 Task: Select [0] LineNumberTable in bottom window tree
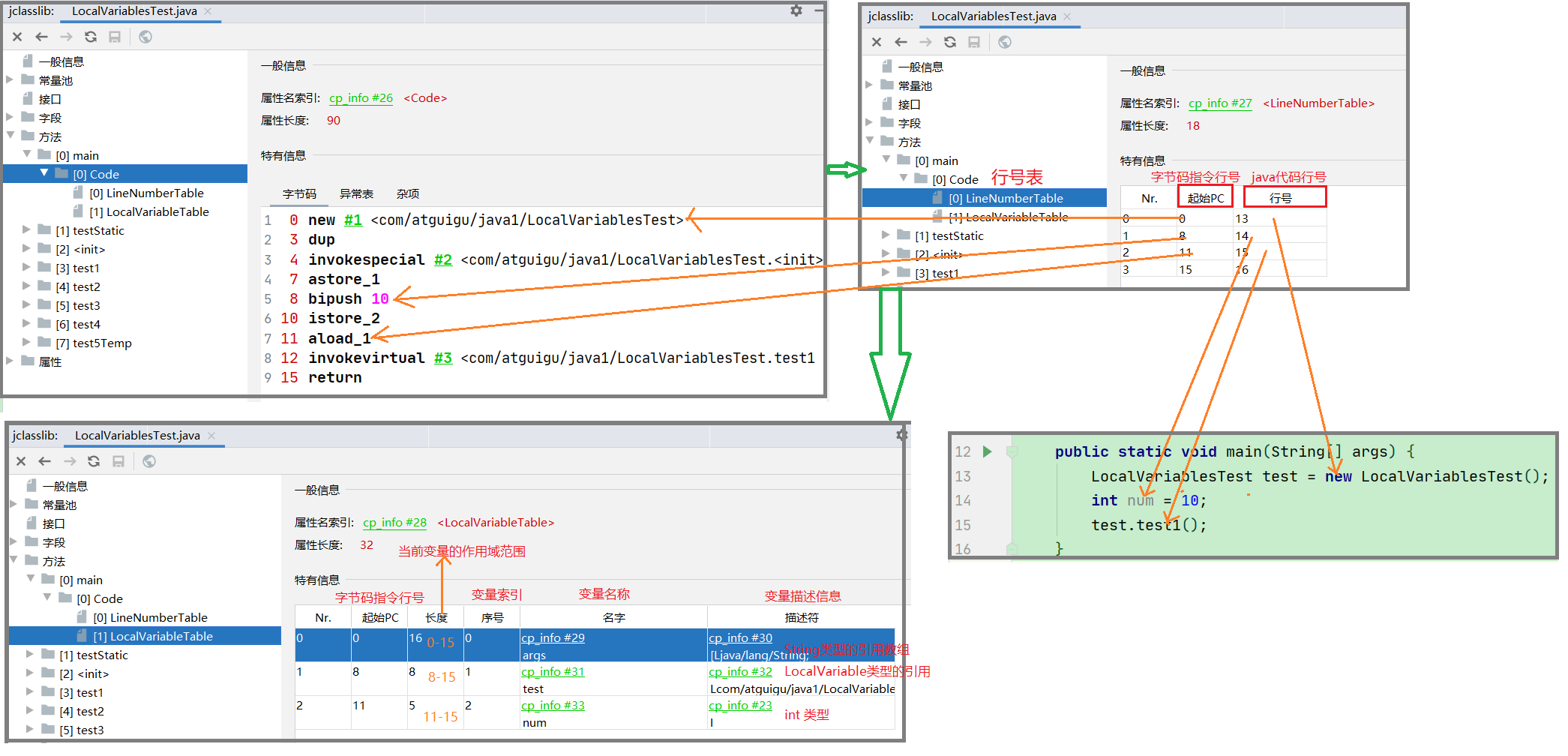(150, 618)
